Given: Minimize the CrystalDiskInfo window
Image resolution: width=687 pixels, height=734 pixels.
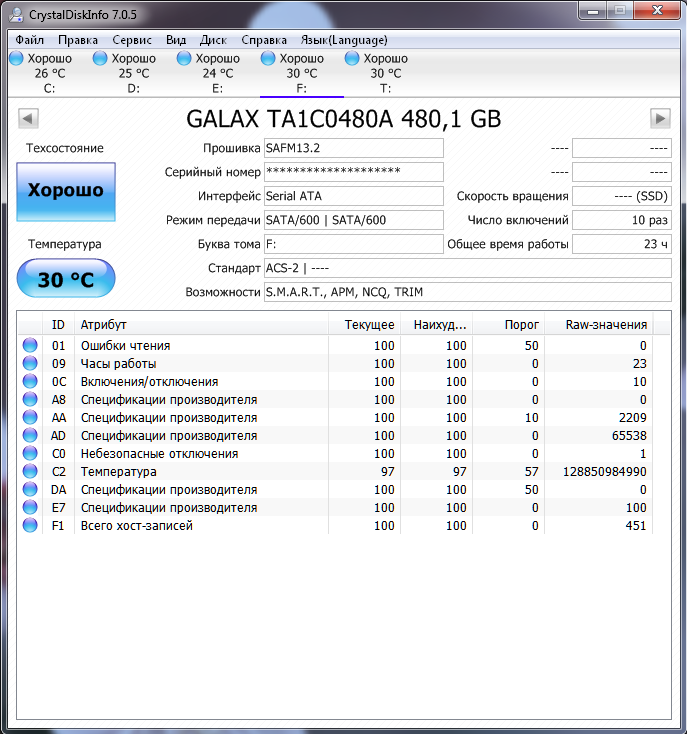Looking at the screenshot, I should (x=593, y=10).
